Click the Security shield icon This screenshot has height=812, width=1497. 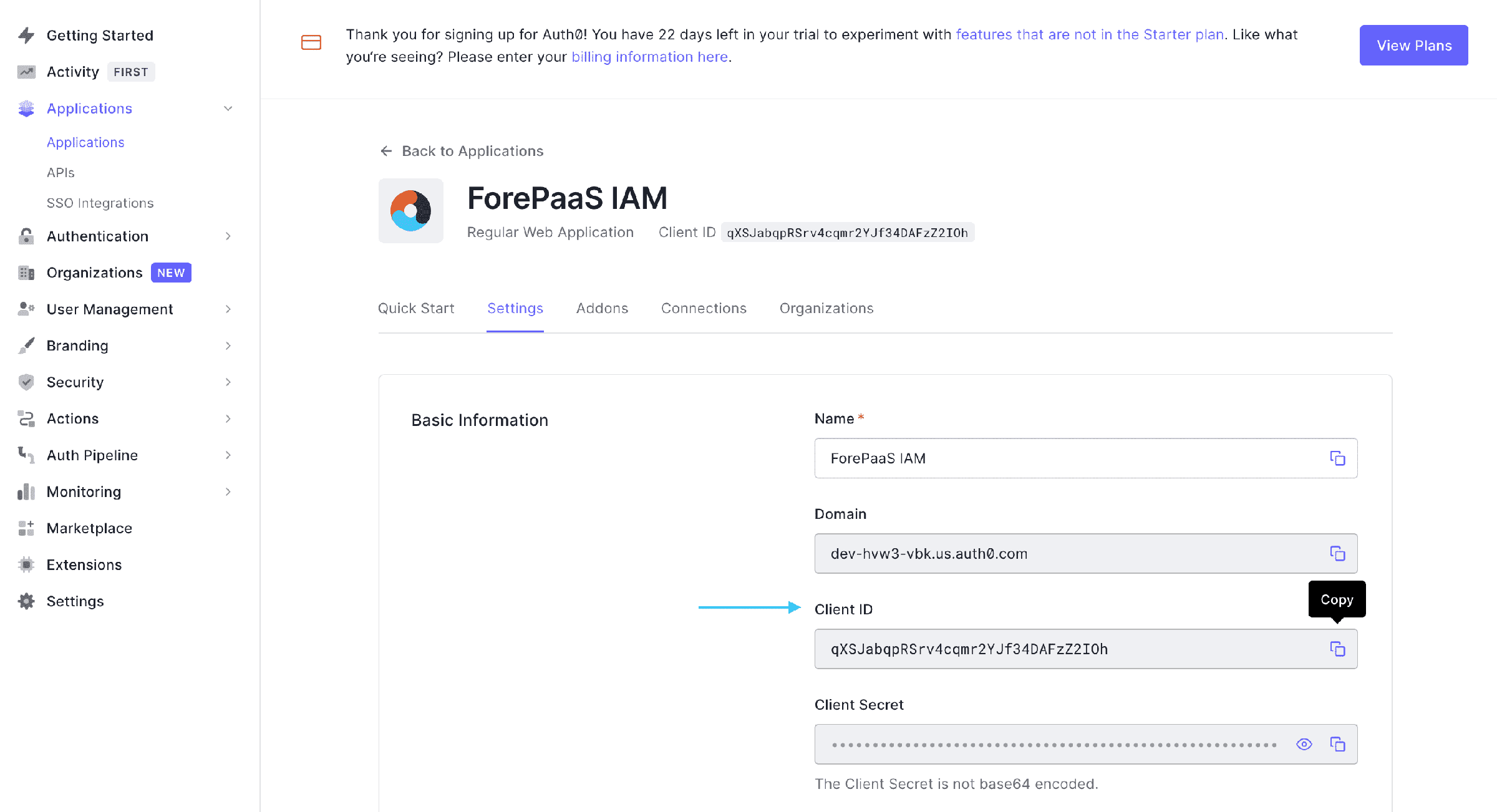click(26, 382)
